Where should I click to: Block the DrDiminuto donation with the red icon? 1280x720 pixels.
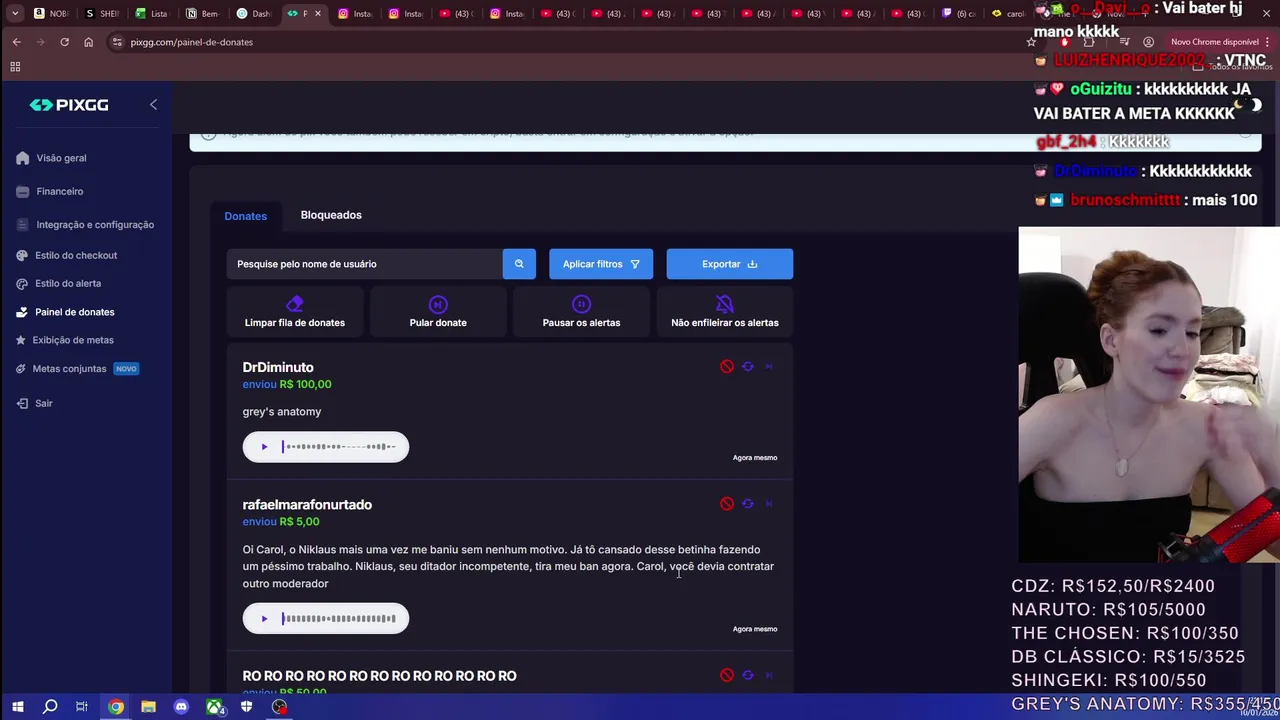(x=727, y=367)
